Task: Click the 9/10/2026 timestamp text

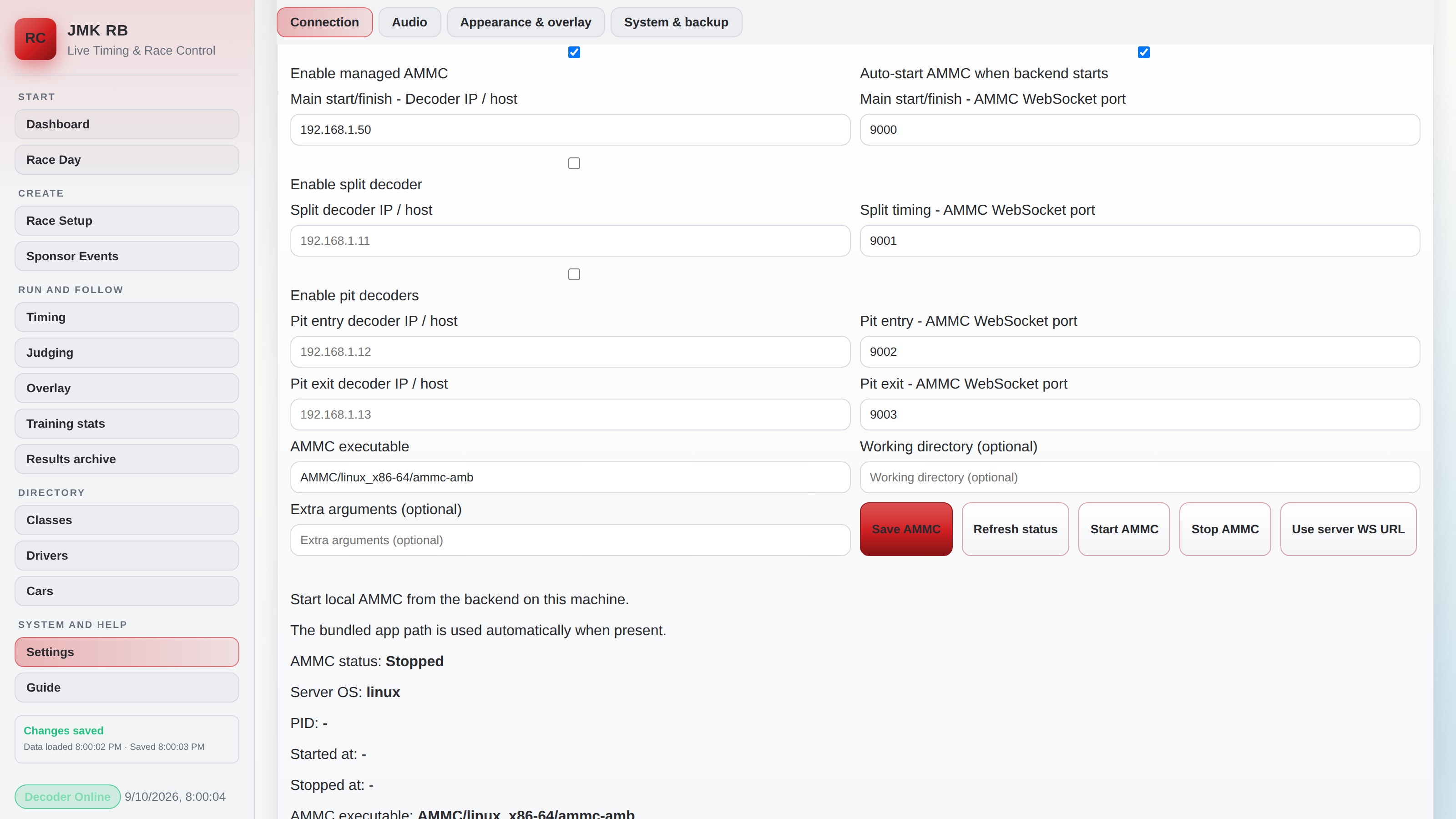Action: [x=175, y=797]
